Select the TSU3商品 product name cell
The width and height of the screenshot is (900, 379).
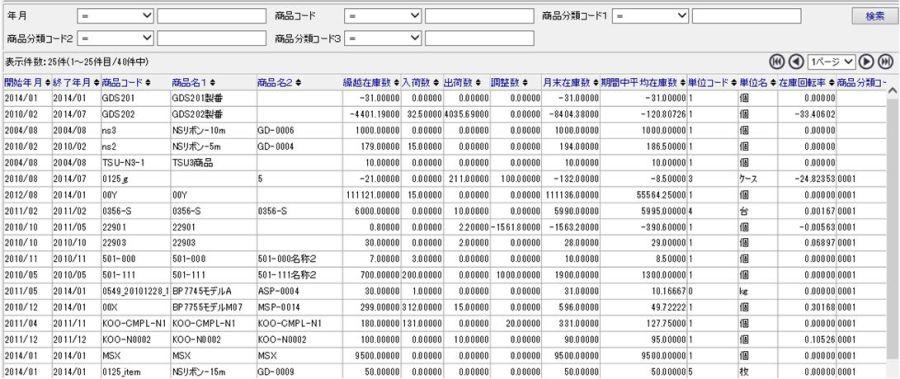(x=213, y=163)
